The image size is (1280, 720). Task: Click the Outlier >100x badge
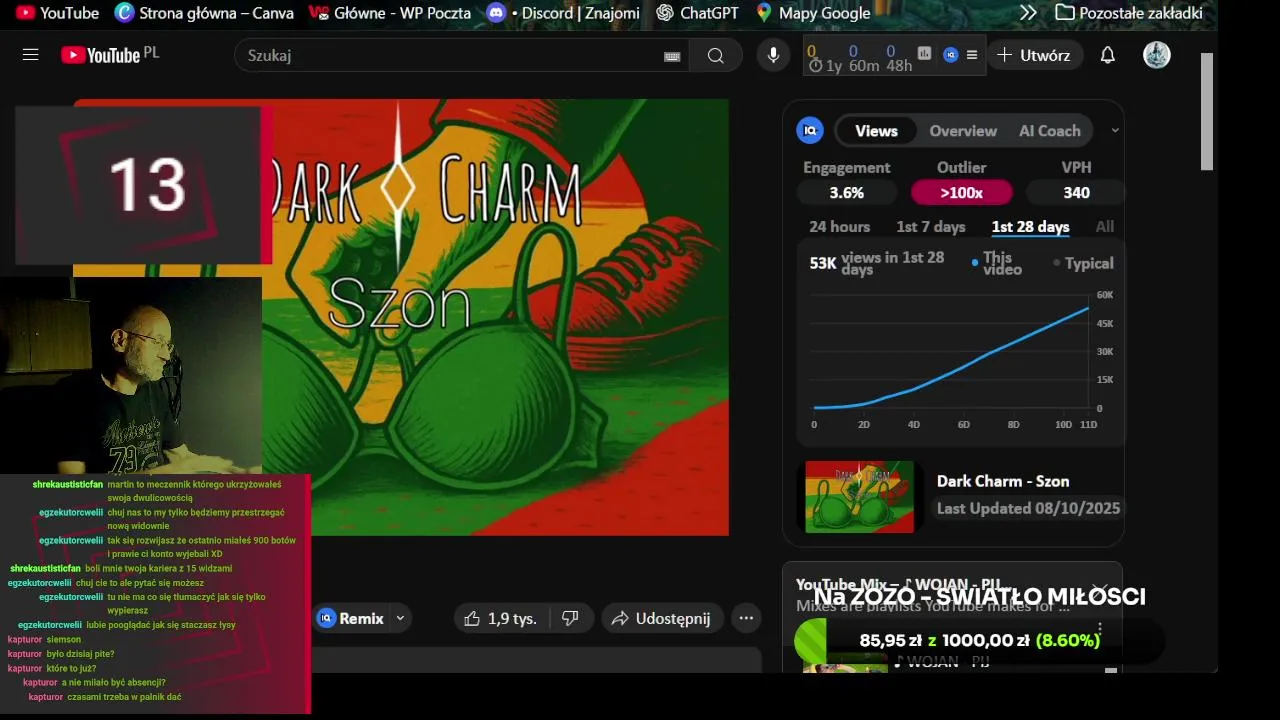961,192
